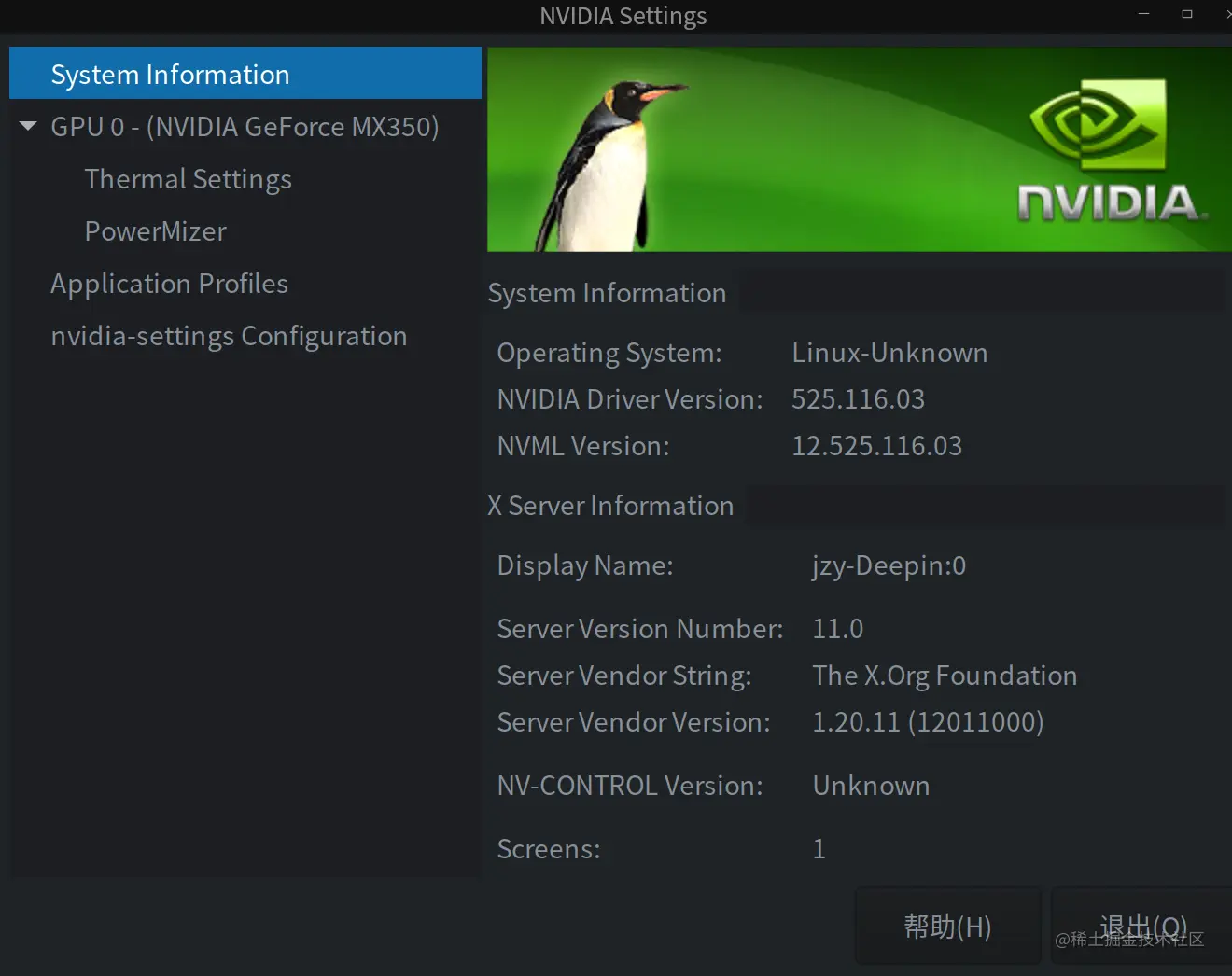
Task: Click the Server Vendor Version: label
Action: (x=634, y=722)
